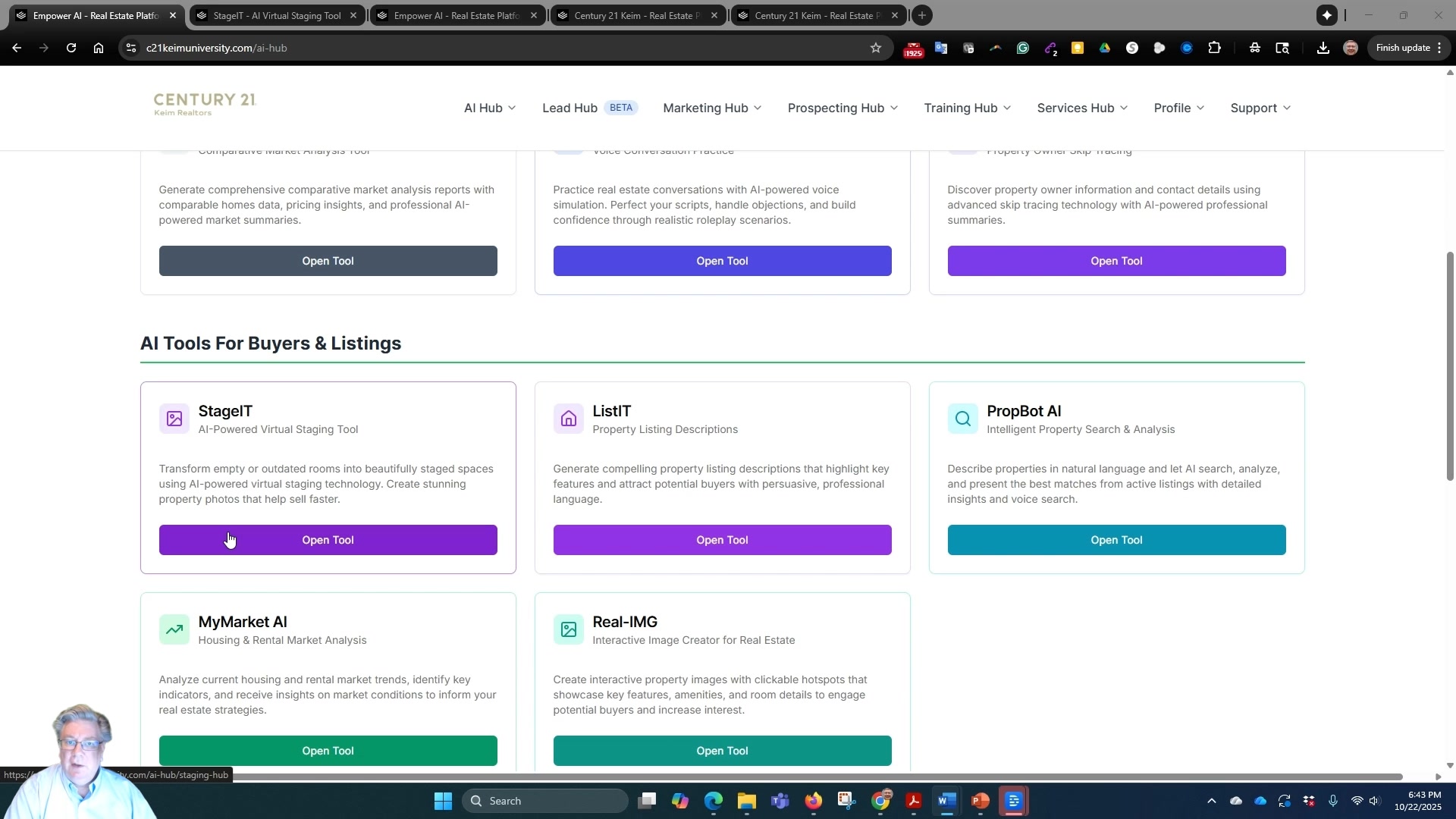Image resolution: width=1456 pixels, height=819 pixels.
Task: Open browser downloads icon
Action: [x=1323, y=48]
